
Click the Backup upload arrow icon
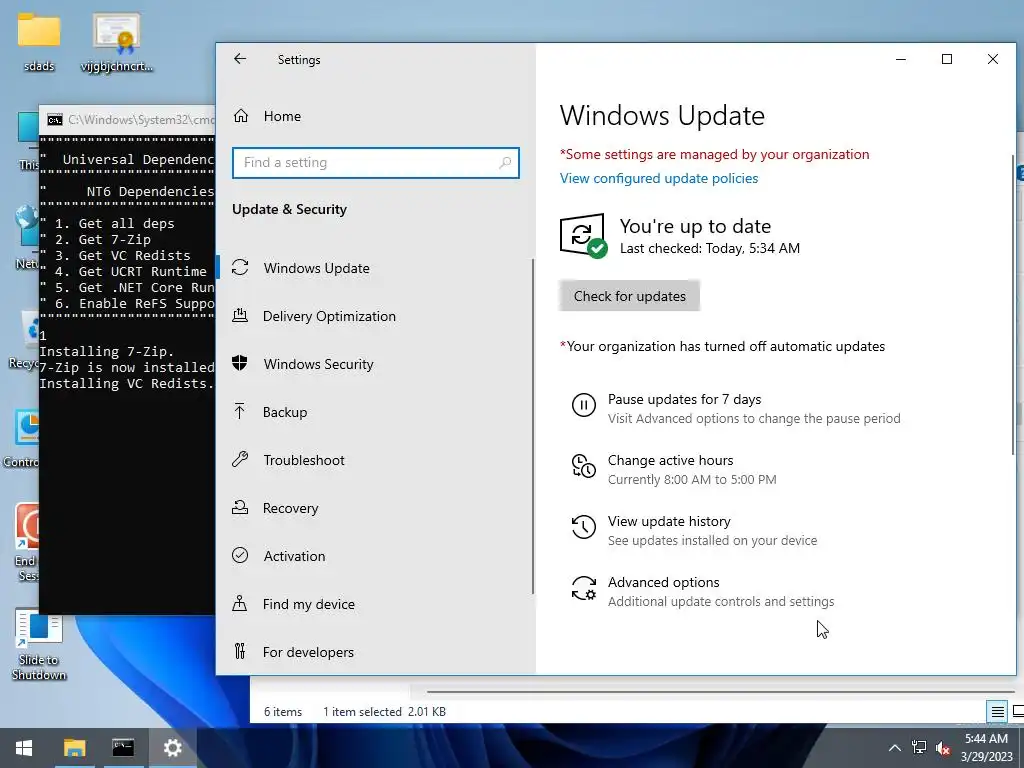pos(240,411)
